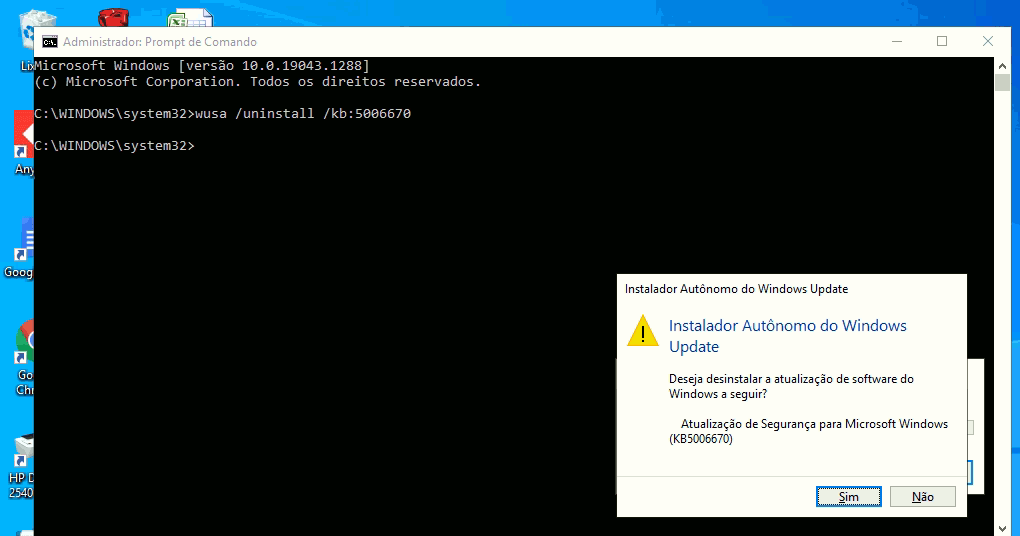Screen dimensions: 1020x536
Task: Minimize the Command Prompt window
Action: [897, 41]
